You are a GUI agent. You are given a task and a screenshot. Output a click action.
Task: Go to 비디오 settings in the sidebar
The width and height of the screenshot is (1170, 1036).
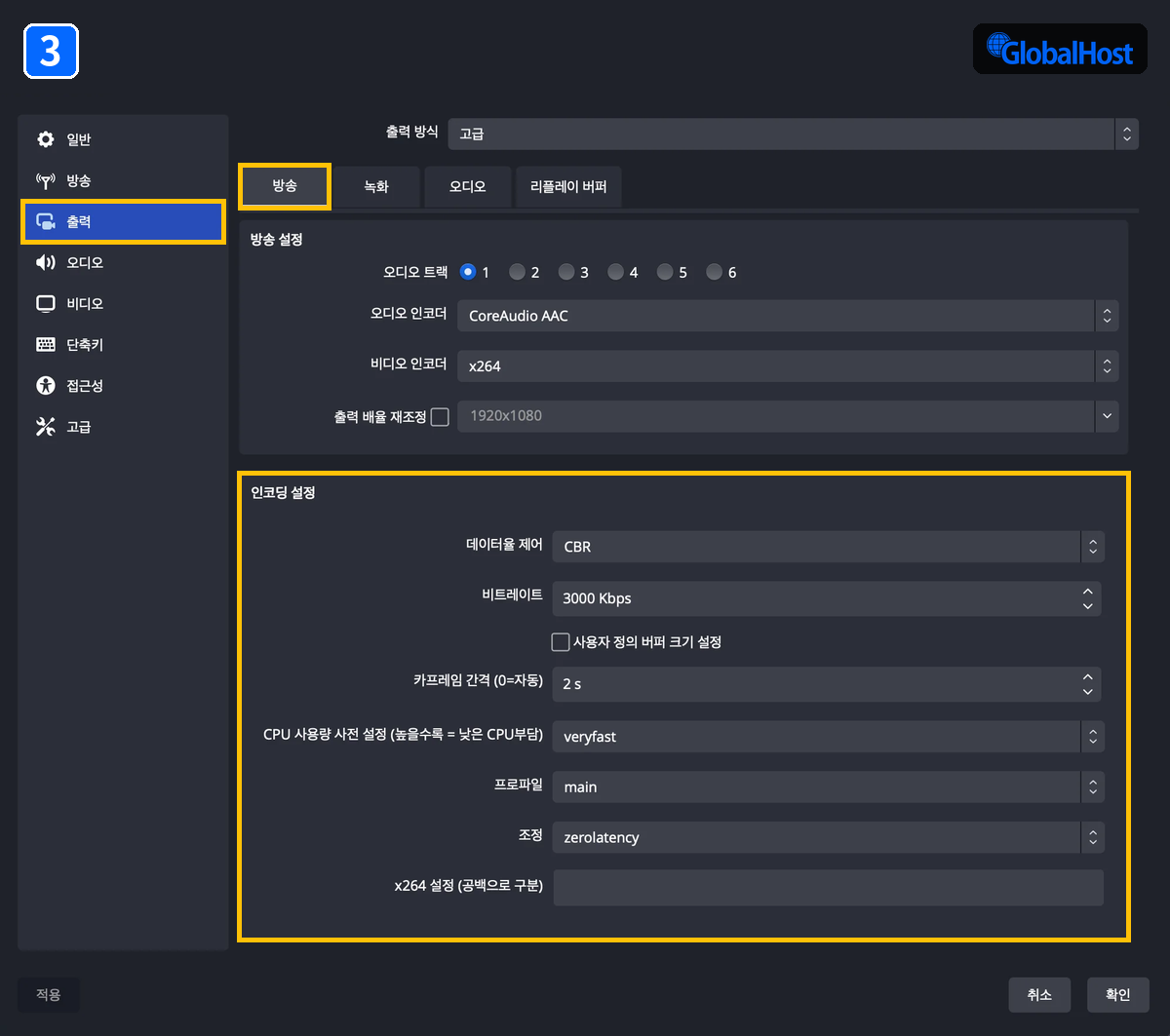123,304
